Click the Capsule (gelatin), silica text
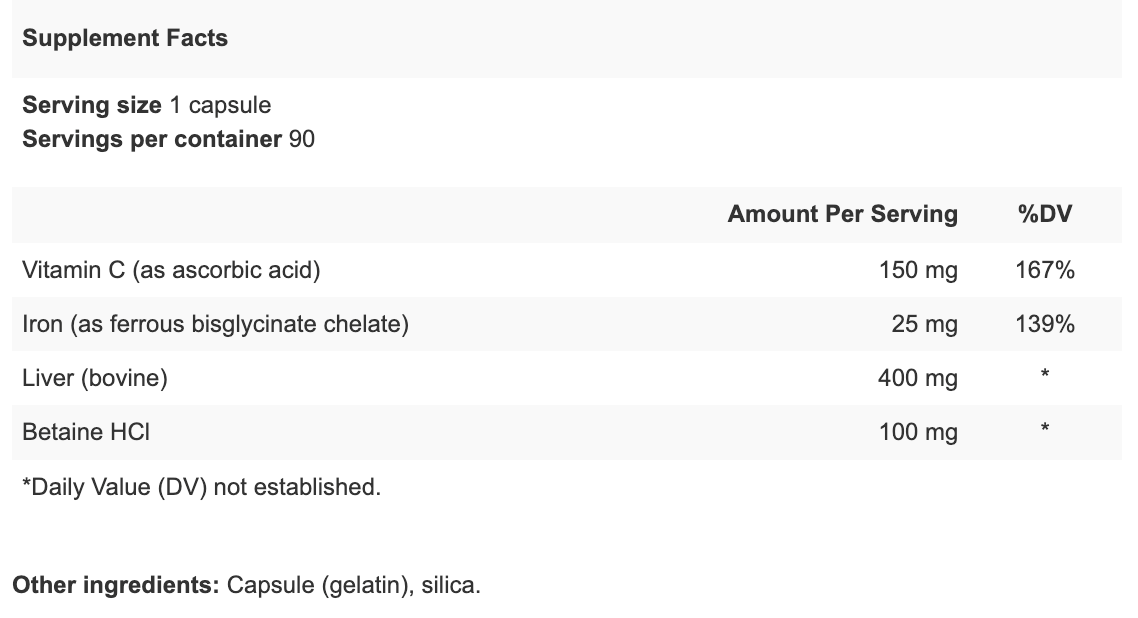The width and height of the screenshot is (1138, 618). [354, 585]
